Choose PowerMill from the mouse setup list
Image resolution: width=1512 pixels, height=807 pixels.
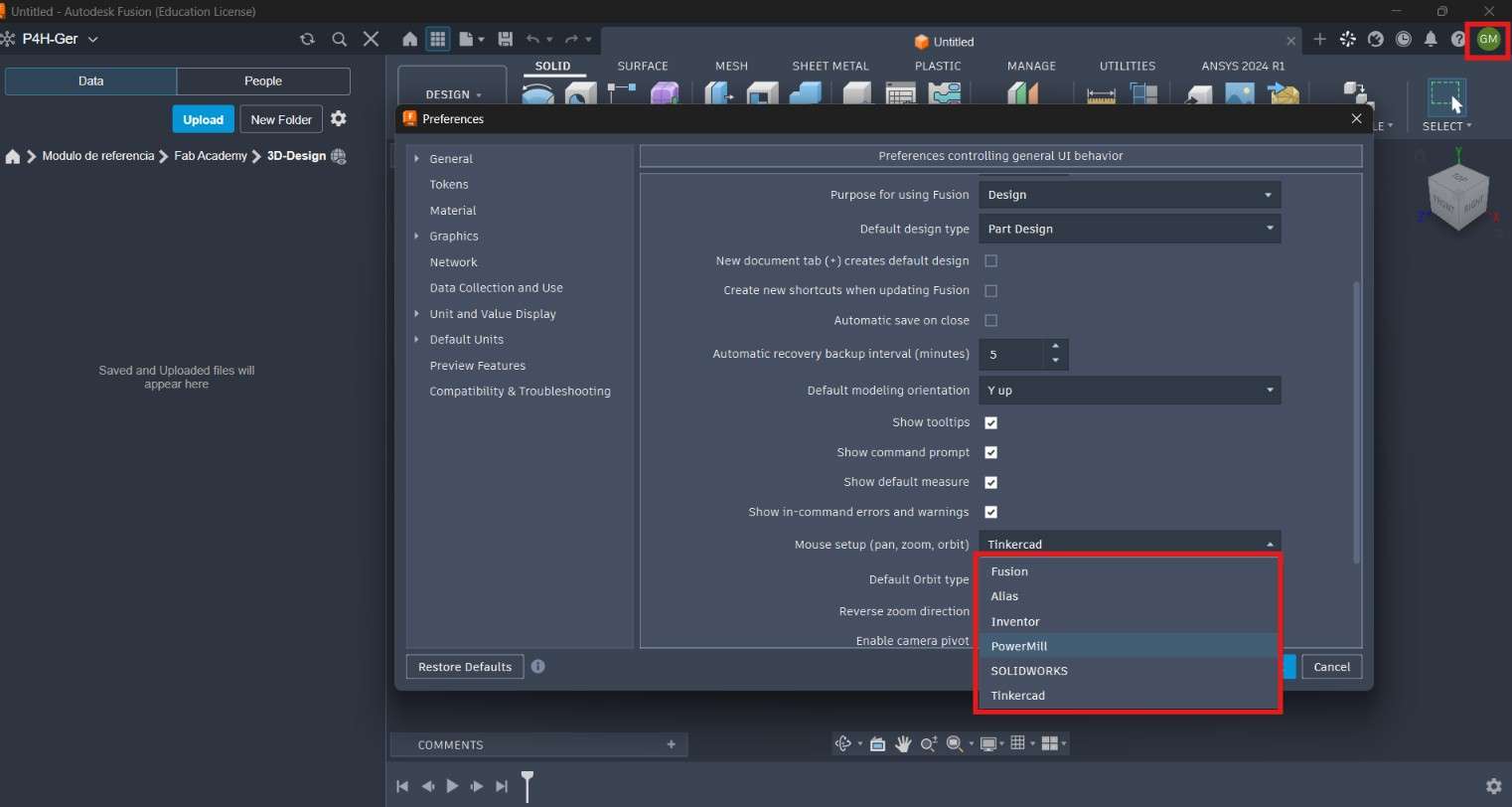[1128, 646]
